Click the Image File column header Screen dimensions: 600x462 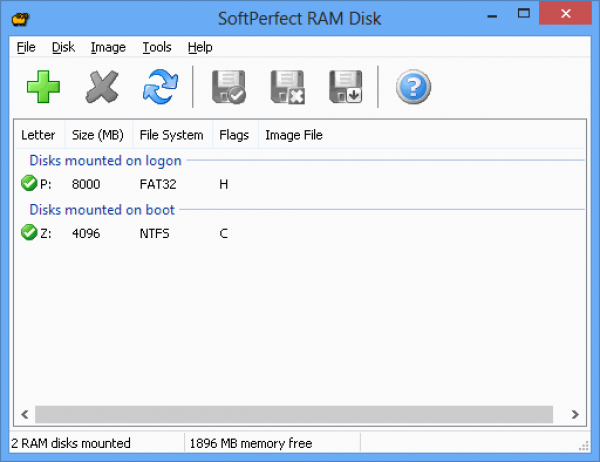click(x=293, y=135)
